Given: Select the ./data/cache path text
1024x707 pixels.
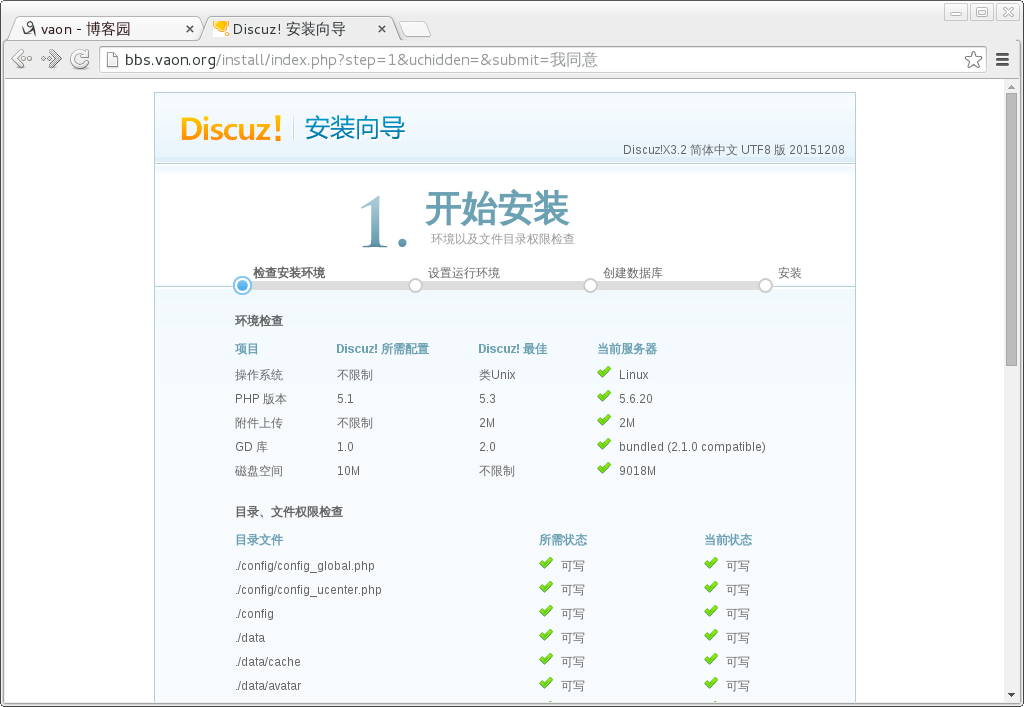Looking at the screenshot, I should point(268,662).
